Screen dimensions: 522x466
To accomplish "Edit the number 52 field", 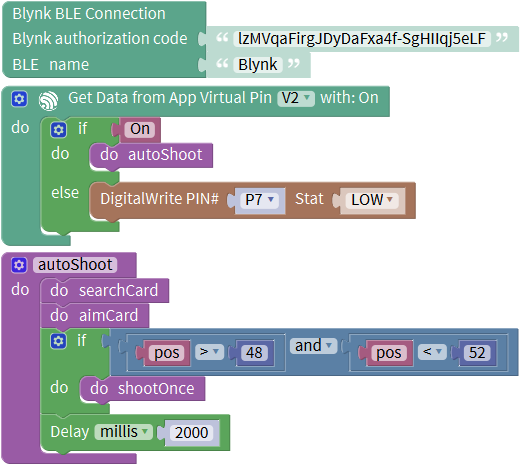I will [x=477, y=353].
